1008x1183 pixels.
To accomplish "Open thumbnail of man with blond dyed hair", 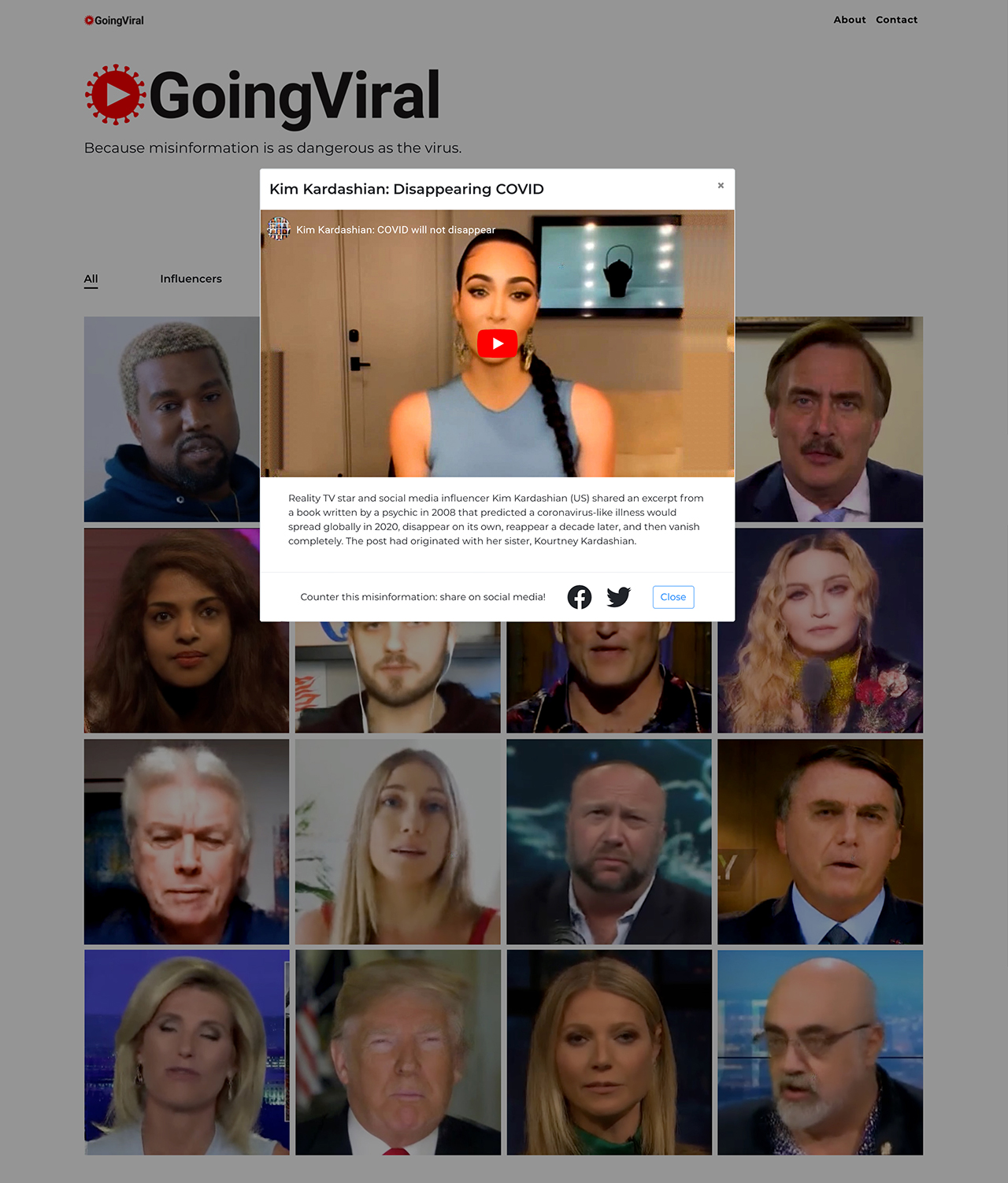I will click(x=172, y=419).
